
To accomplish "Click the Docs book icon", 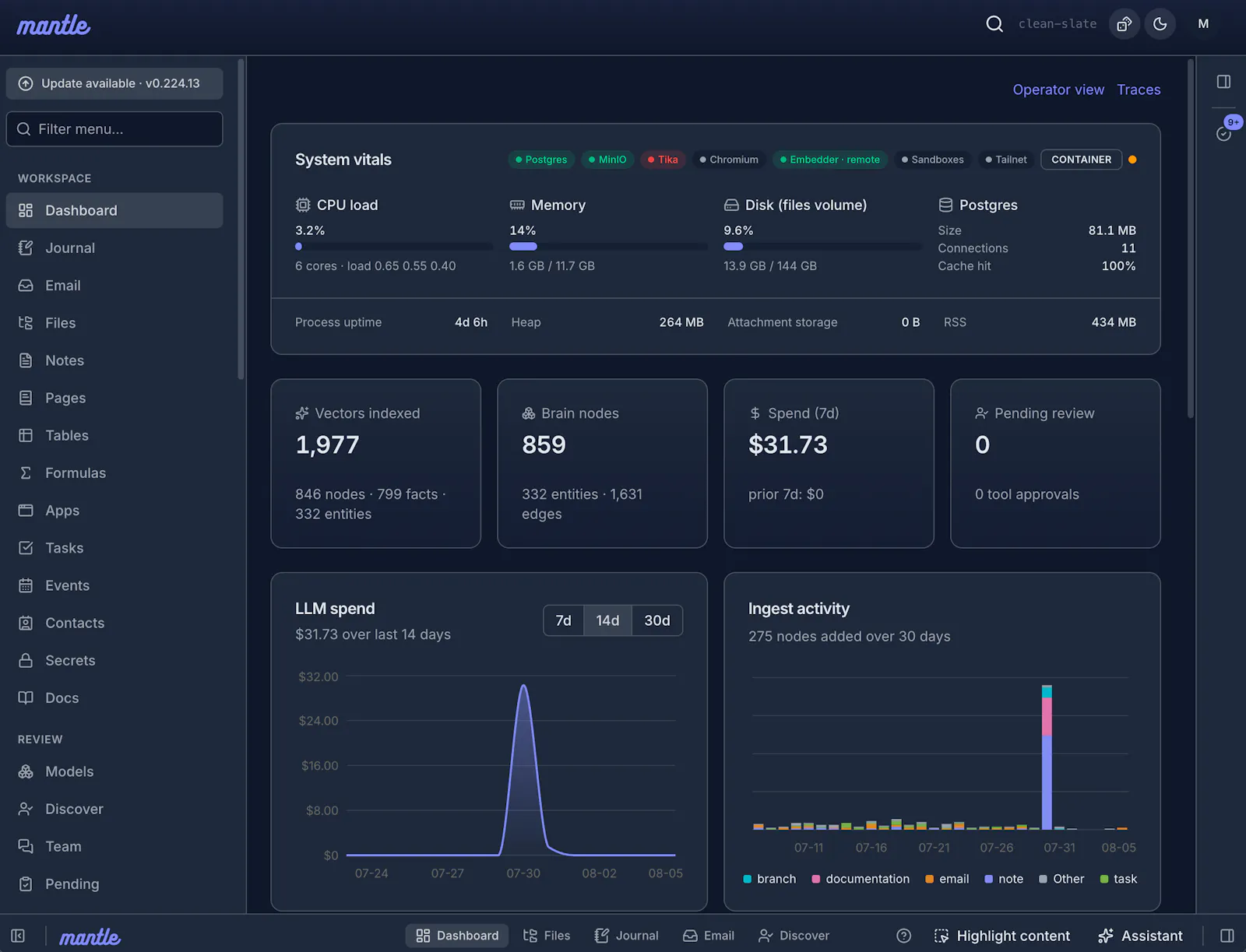I will 26,697.
